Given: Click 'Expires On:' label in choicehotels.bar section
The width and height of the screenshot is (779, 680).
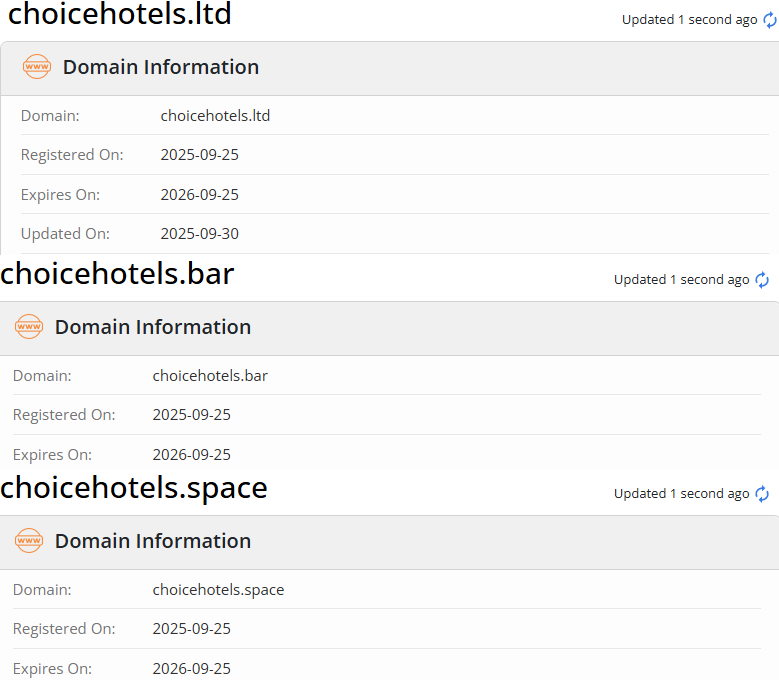Looking at the screenshot, I should click(x=52, y=455).
